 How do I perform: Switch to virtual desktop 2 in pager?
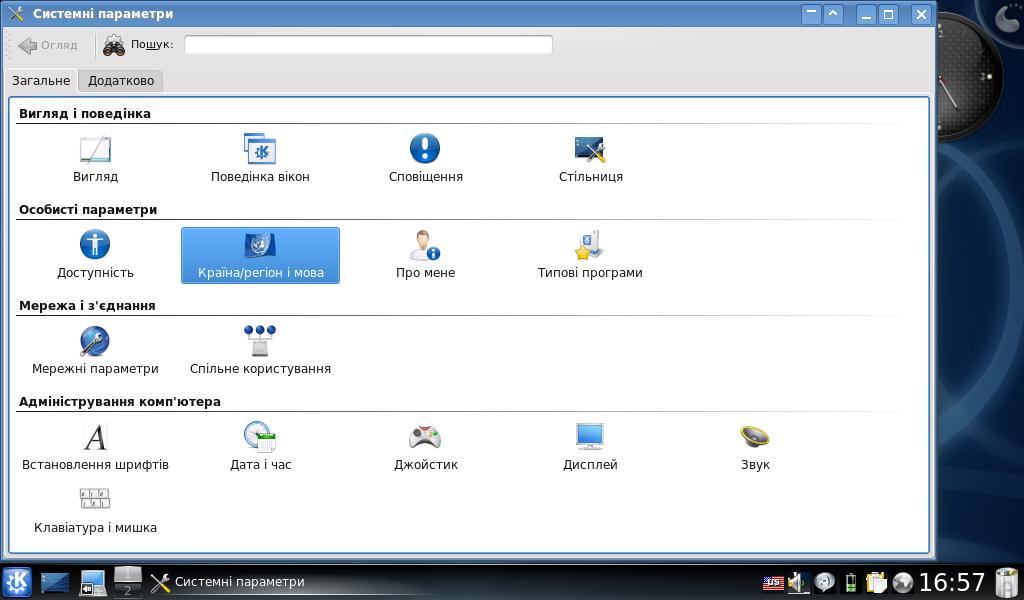point(128,590)
